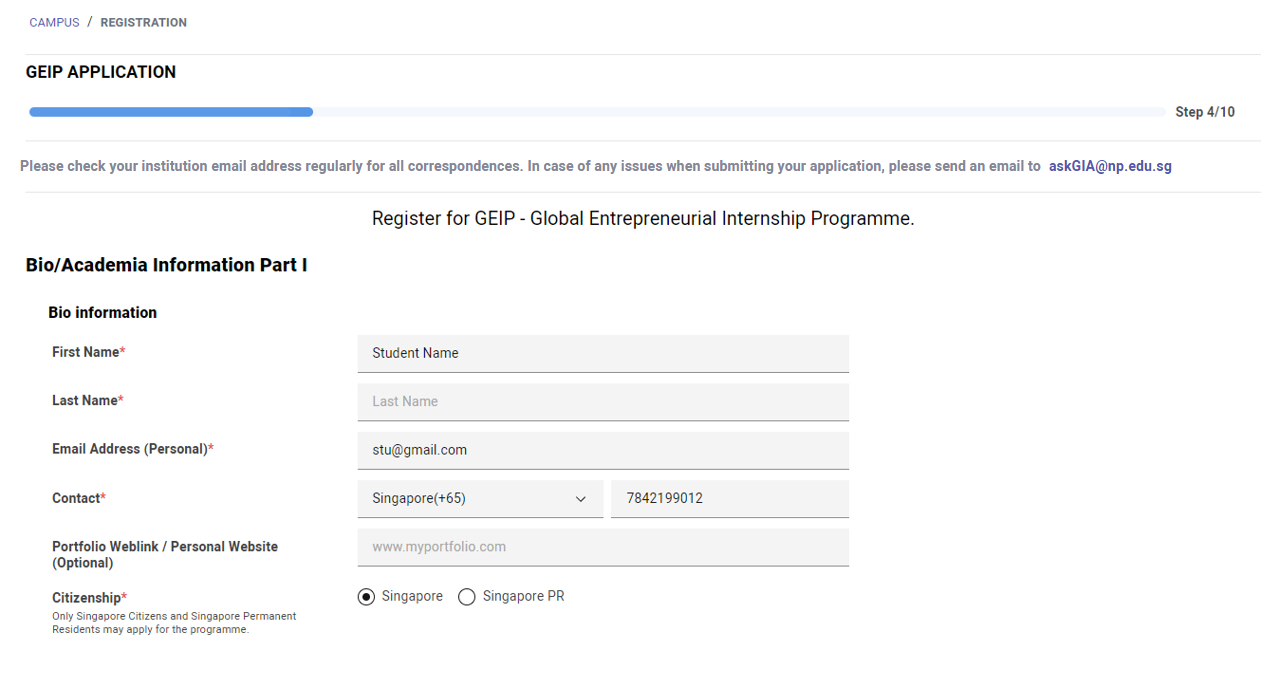Click the Bio/Academia Information Part I title

click(x=167, y=265)
